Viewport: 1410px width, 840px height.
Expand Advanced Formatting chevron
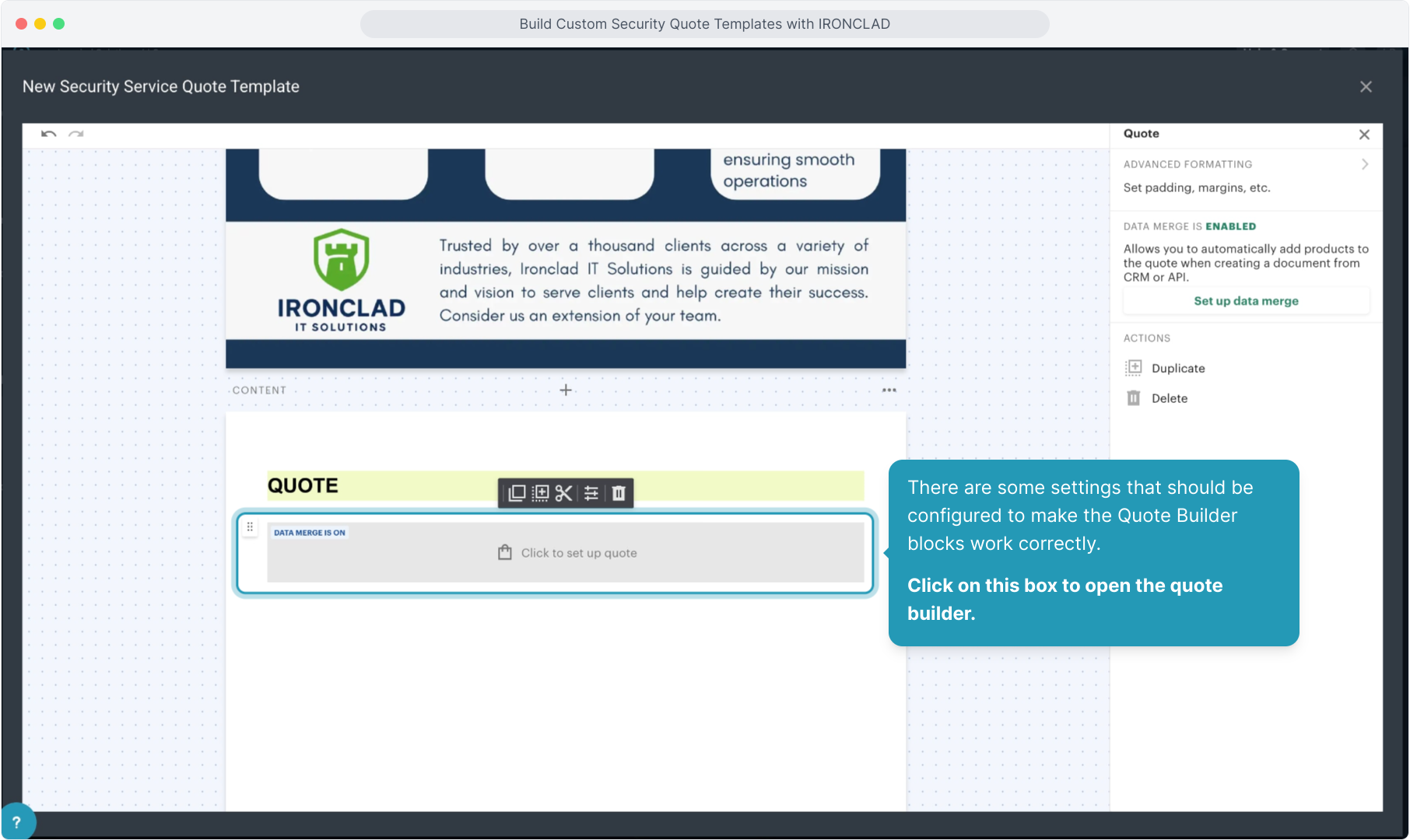pos(1365,164)
